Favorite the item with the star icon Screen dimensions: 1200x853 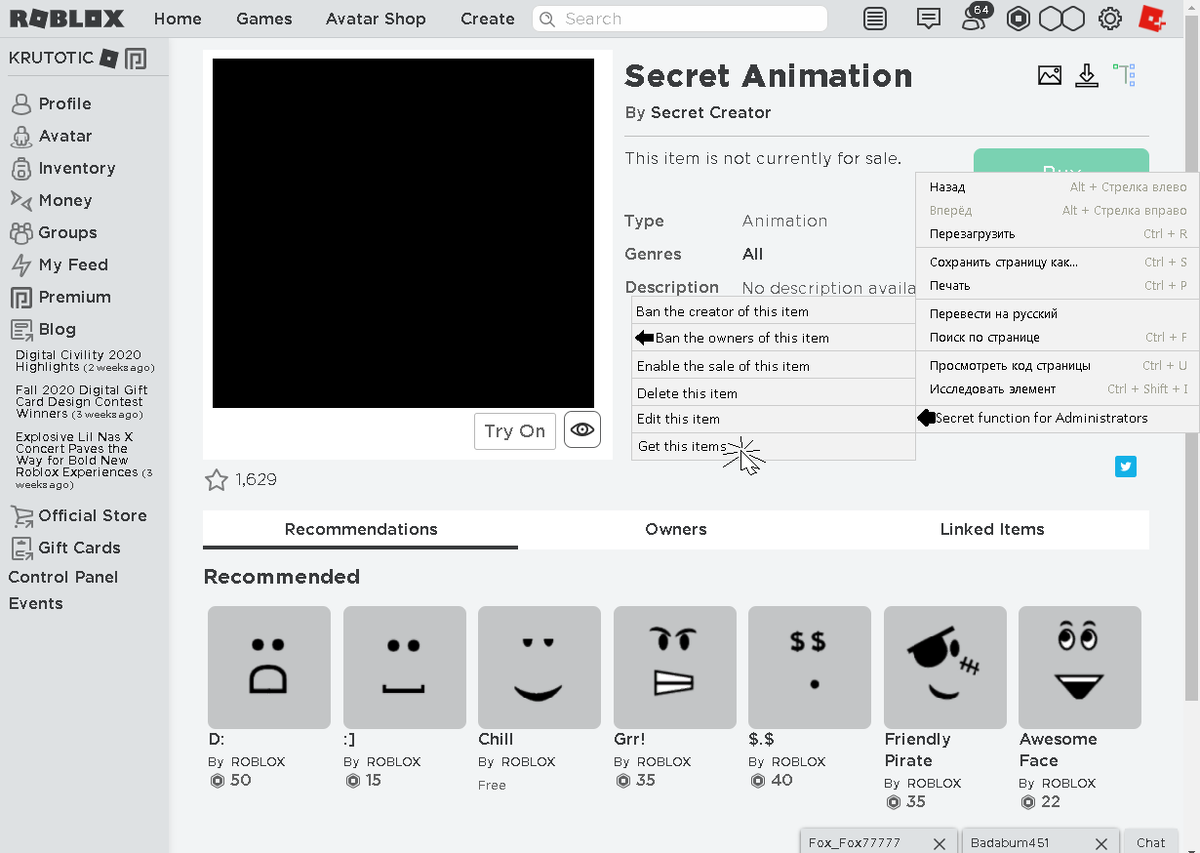216,480
